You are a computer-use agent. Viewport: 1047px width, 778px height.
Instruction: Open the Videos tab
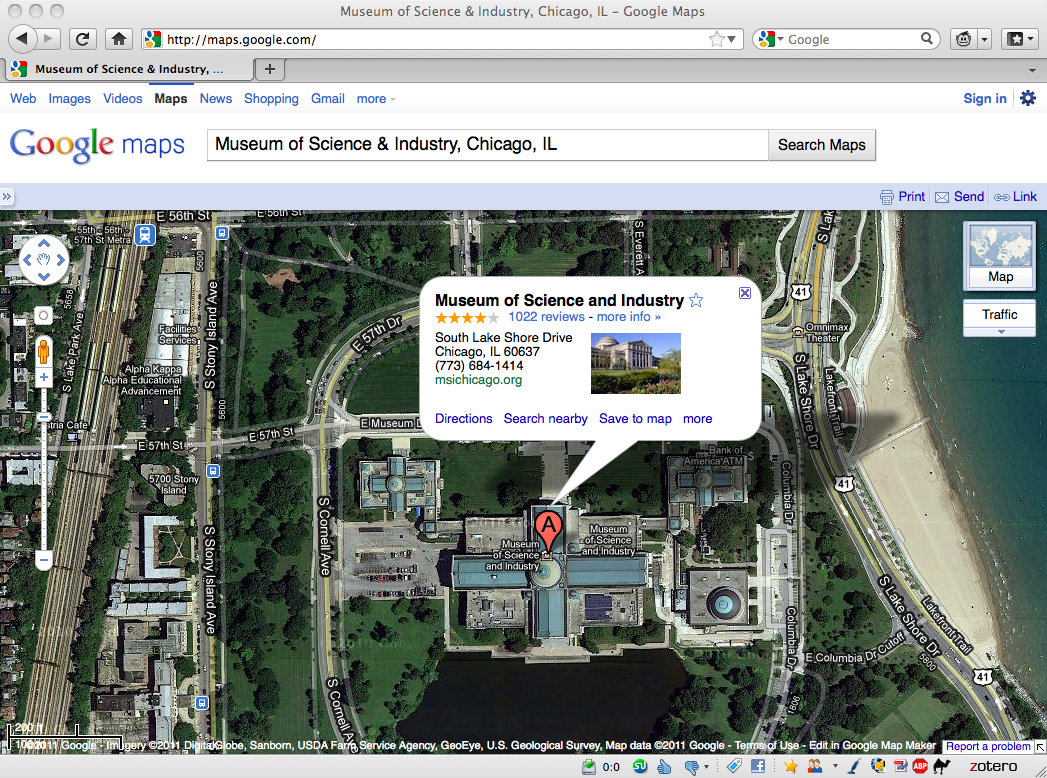coord(122,98)
